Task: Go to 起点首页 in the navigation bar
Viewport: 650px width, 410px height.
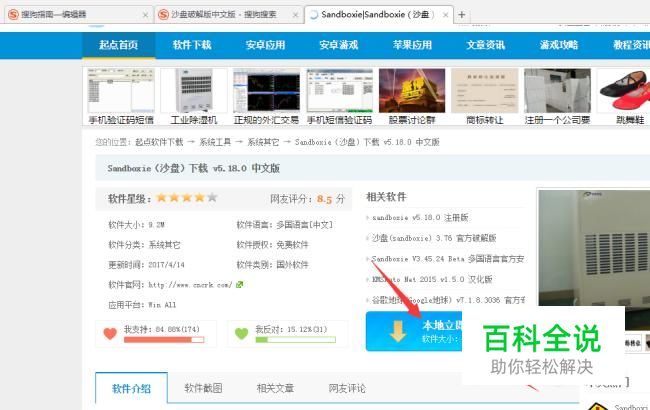Action: pos(119,45)
